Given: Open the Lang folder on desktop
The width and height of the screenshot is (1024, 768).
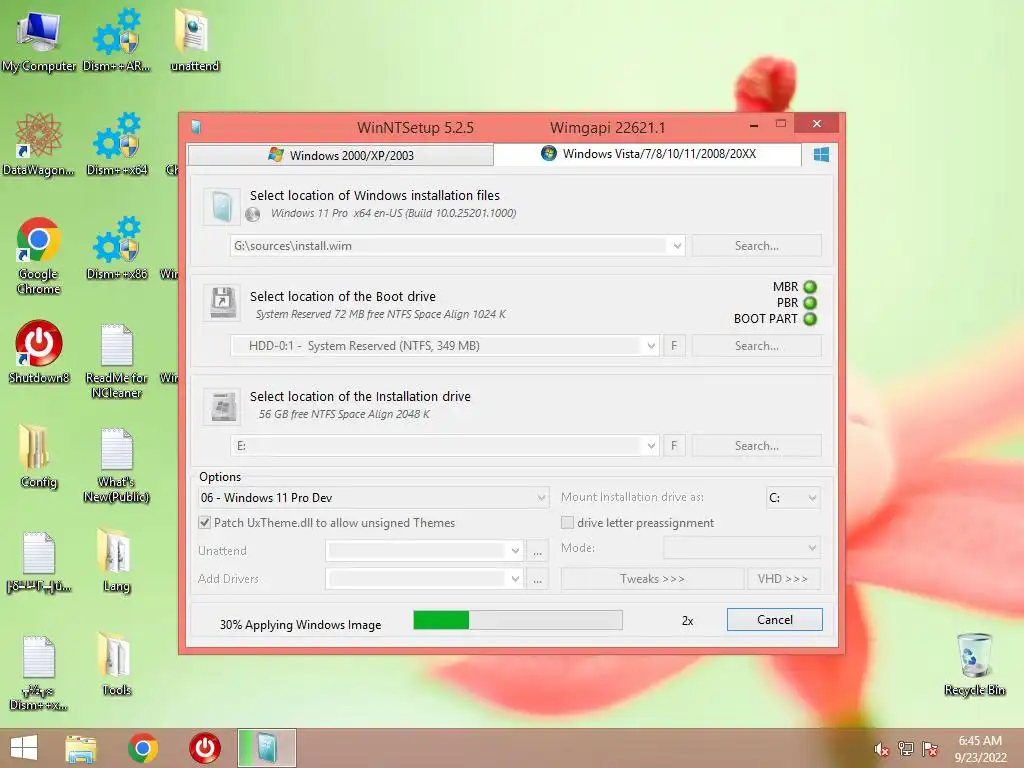Looking at the screenshot, I should click(x=116, y=560).
